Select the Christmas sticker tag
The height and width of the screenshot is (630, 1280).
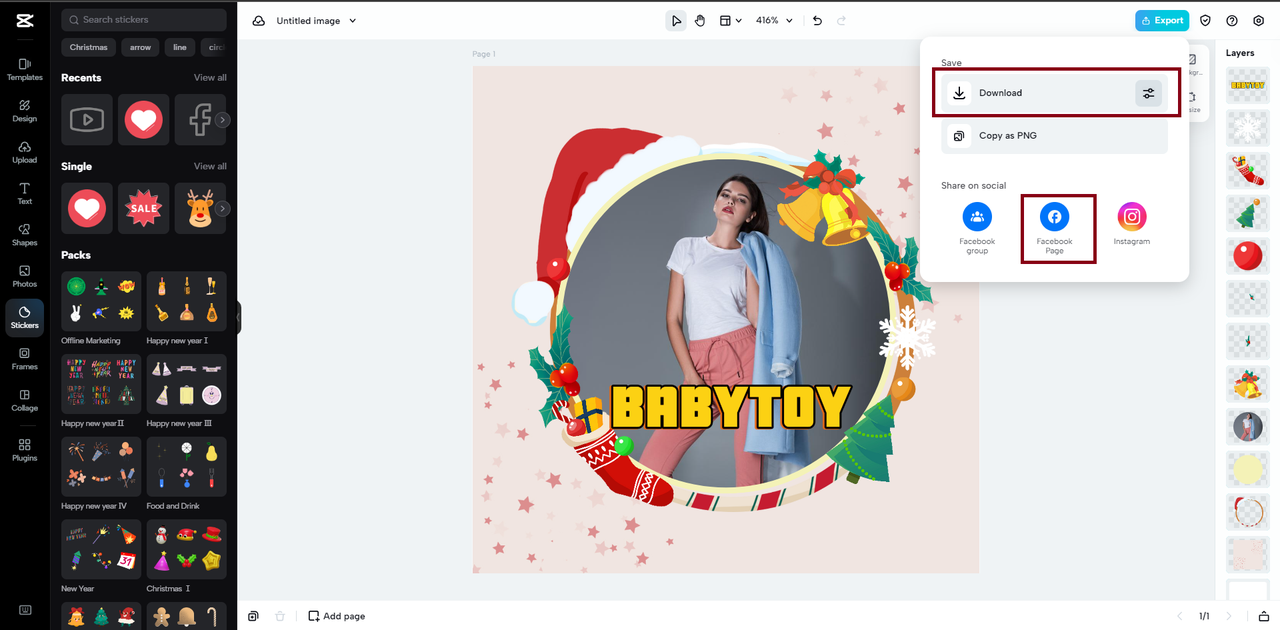point(89,47)
